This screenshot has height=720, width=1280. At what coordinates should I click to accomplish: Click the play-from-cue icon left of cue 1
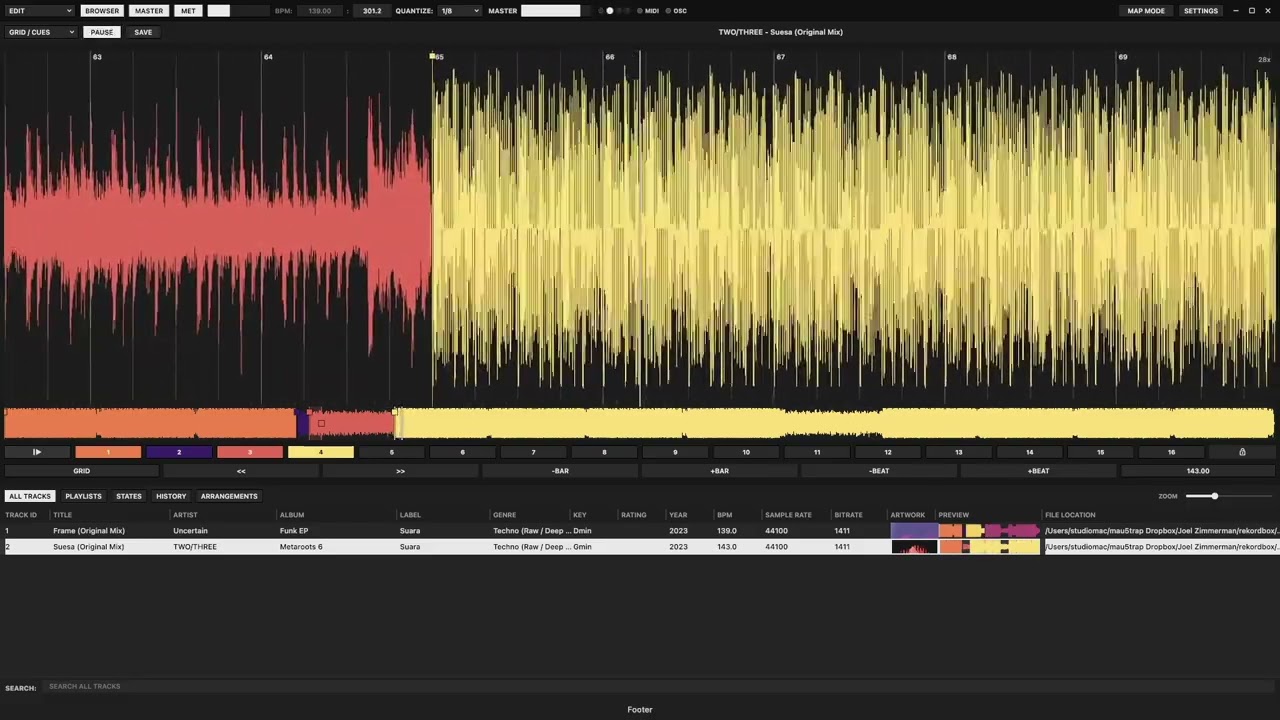tap(37, 452)
